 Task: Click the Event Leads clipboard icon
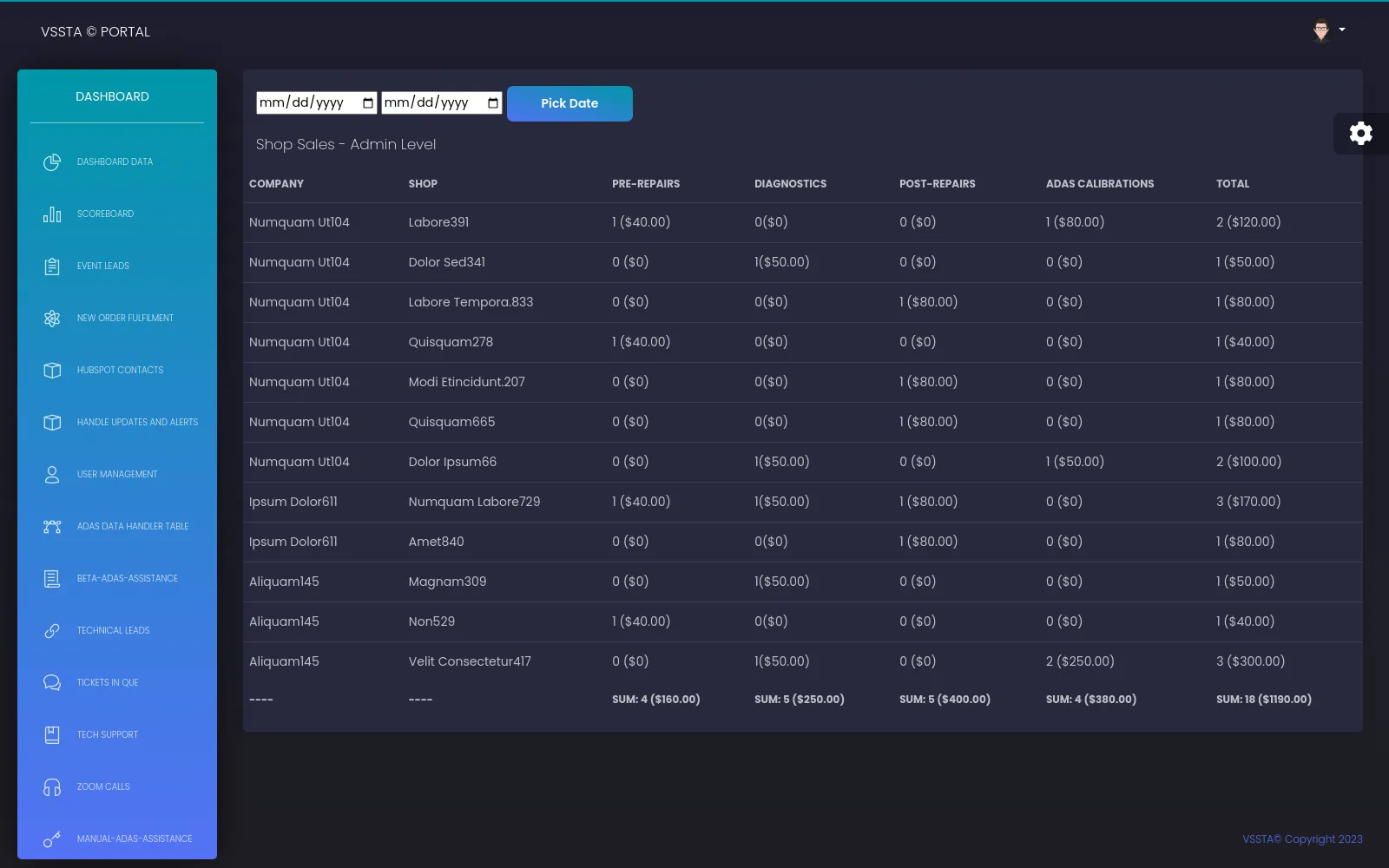point(52,266)
